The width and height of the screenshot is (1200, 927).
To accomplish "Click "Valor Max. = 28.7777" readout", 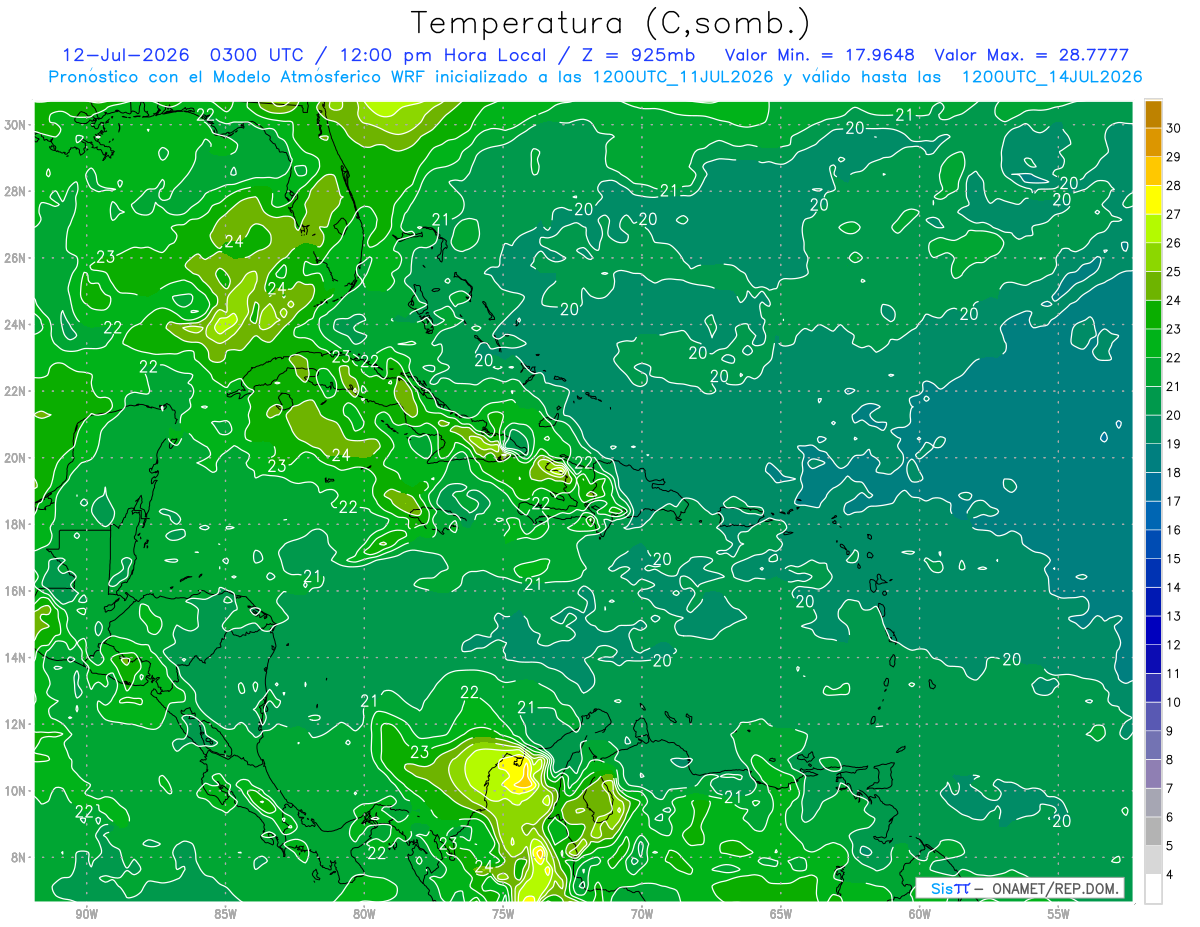I will tap(1032, 55).
